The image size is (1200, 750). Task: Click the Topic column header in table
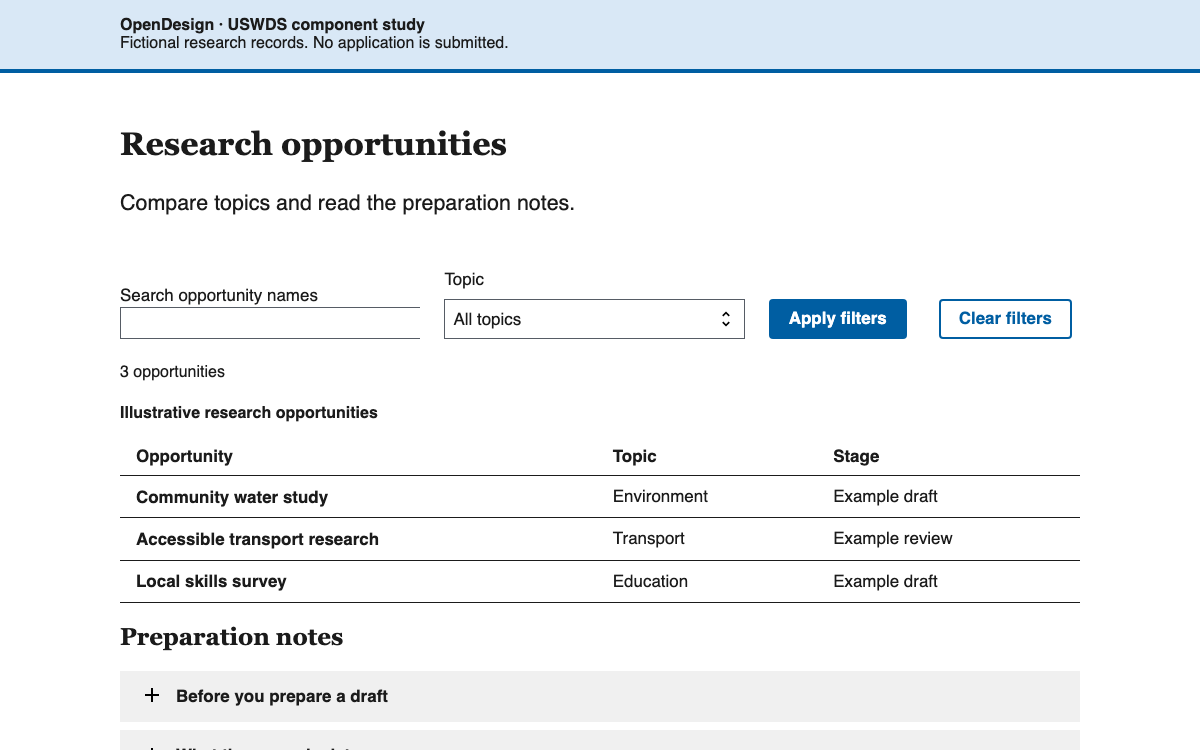635,456
